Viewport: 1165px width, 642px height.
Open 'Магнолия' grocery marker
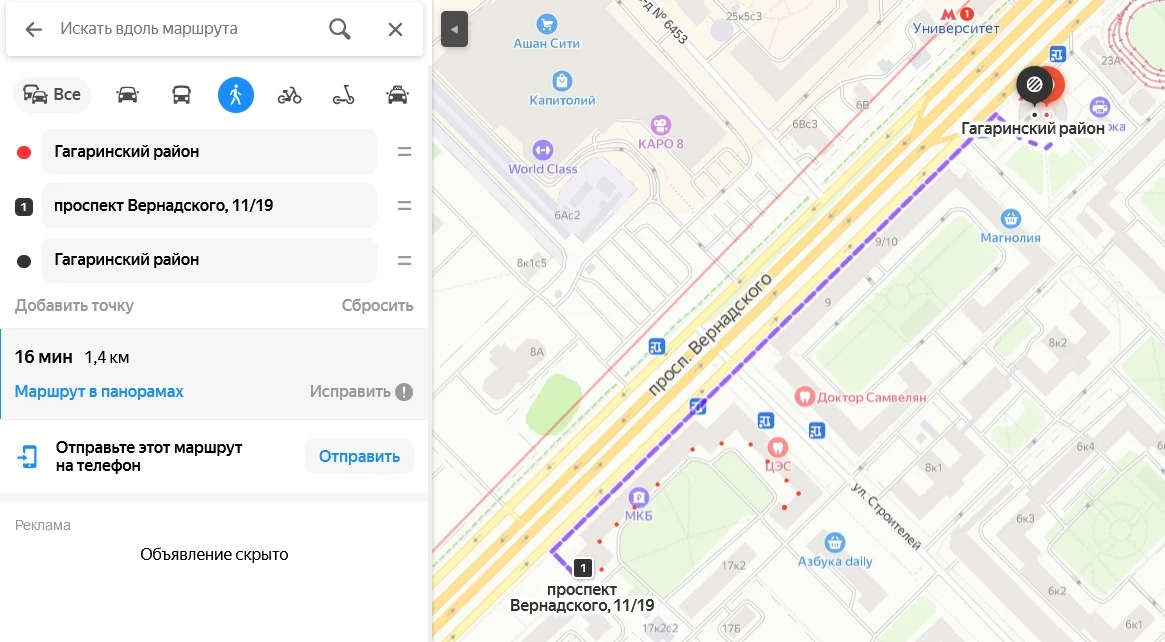pos(1010,218)
